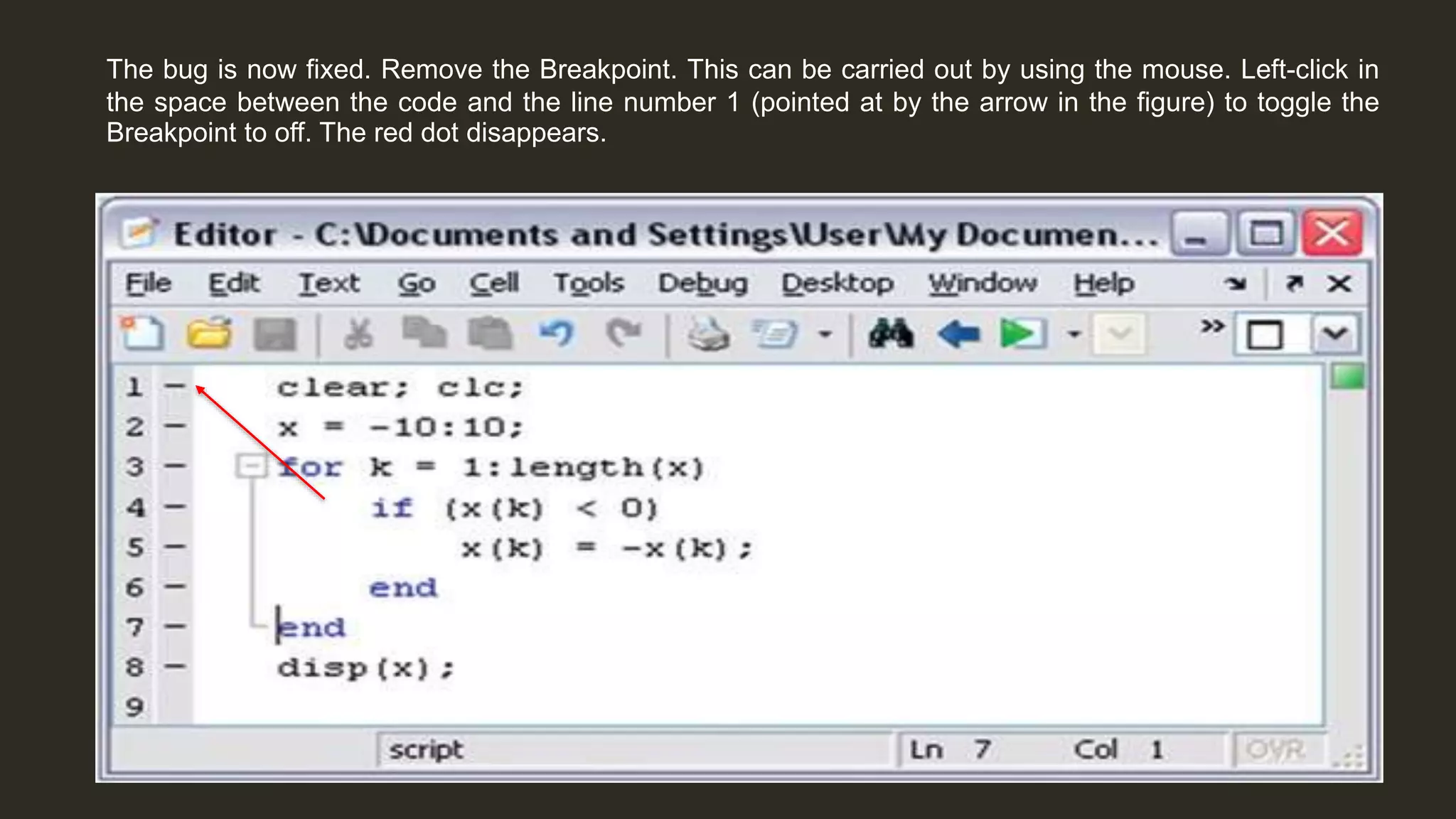The height and width of the screenshot is (819, 1456).
Task: Open the Desktop menu
Action: [x=837, y=284]
